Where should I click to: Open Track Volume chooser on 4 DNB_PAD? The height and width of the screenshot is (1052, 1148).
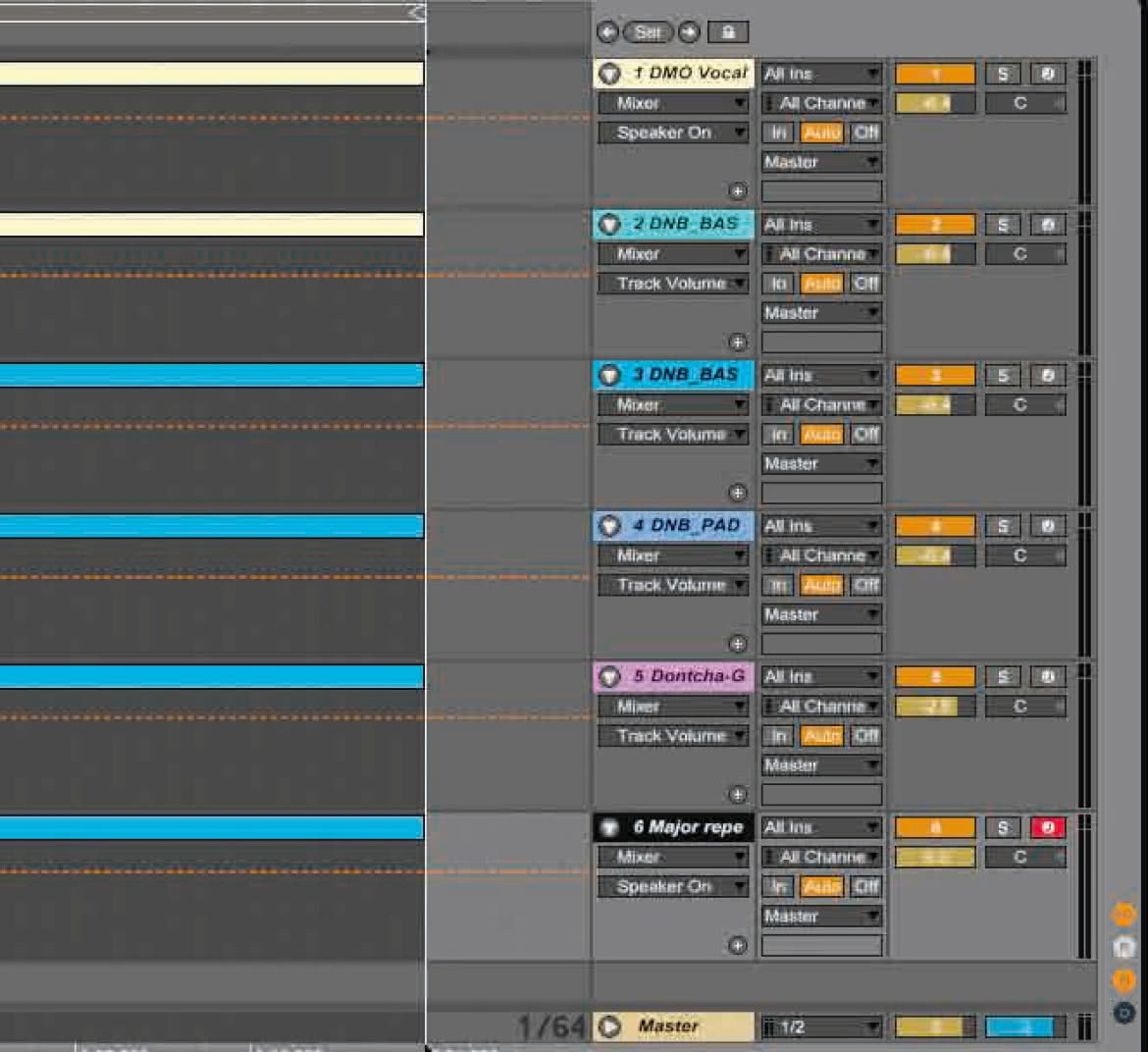pyautogui.click(x=673, y=585)
